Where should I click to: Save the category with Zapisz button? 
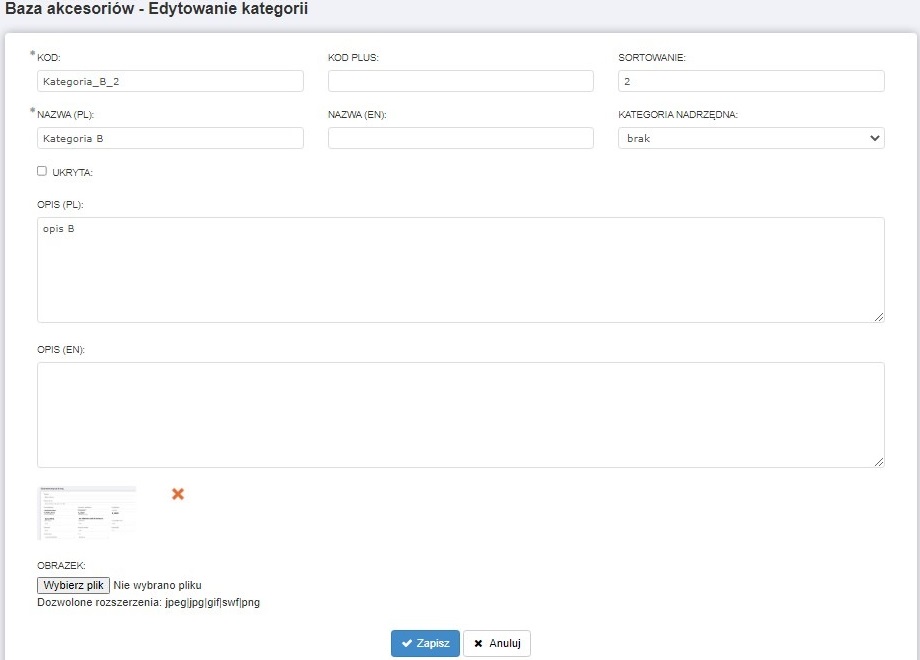click(x=425, y=643)
